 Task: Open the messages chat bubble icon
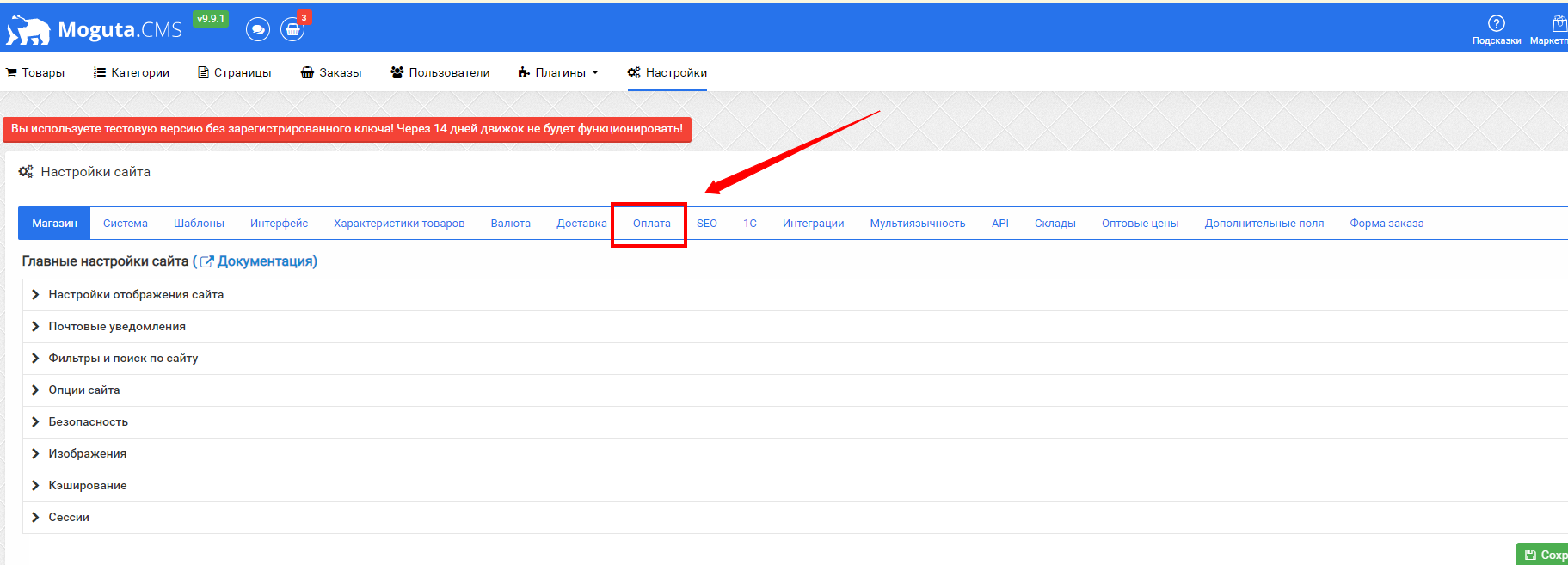(257, 30)
